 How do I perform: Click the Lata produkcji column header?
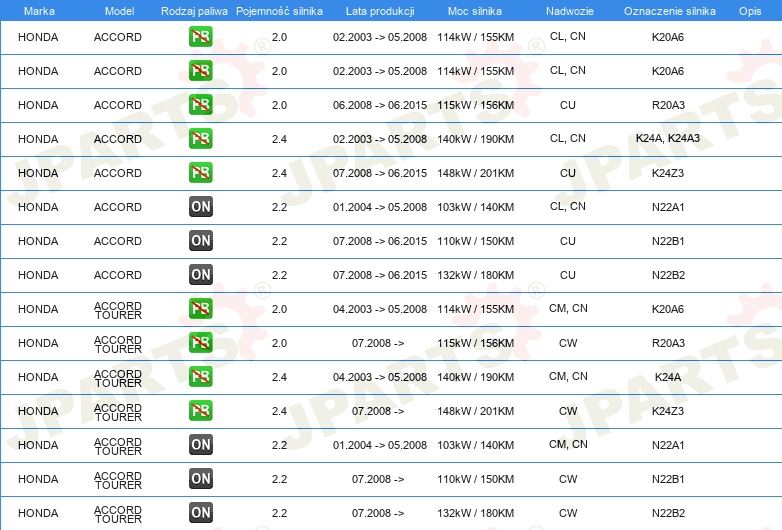point(380,11)
